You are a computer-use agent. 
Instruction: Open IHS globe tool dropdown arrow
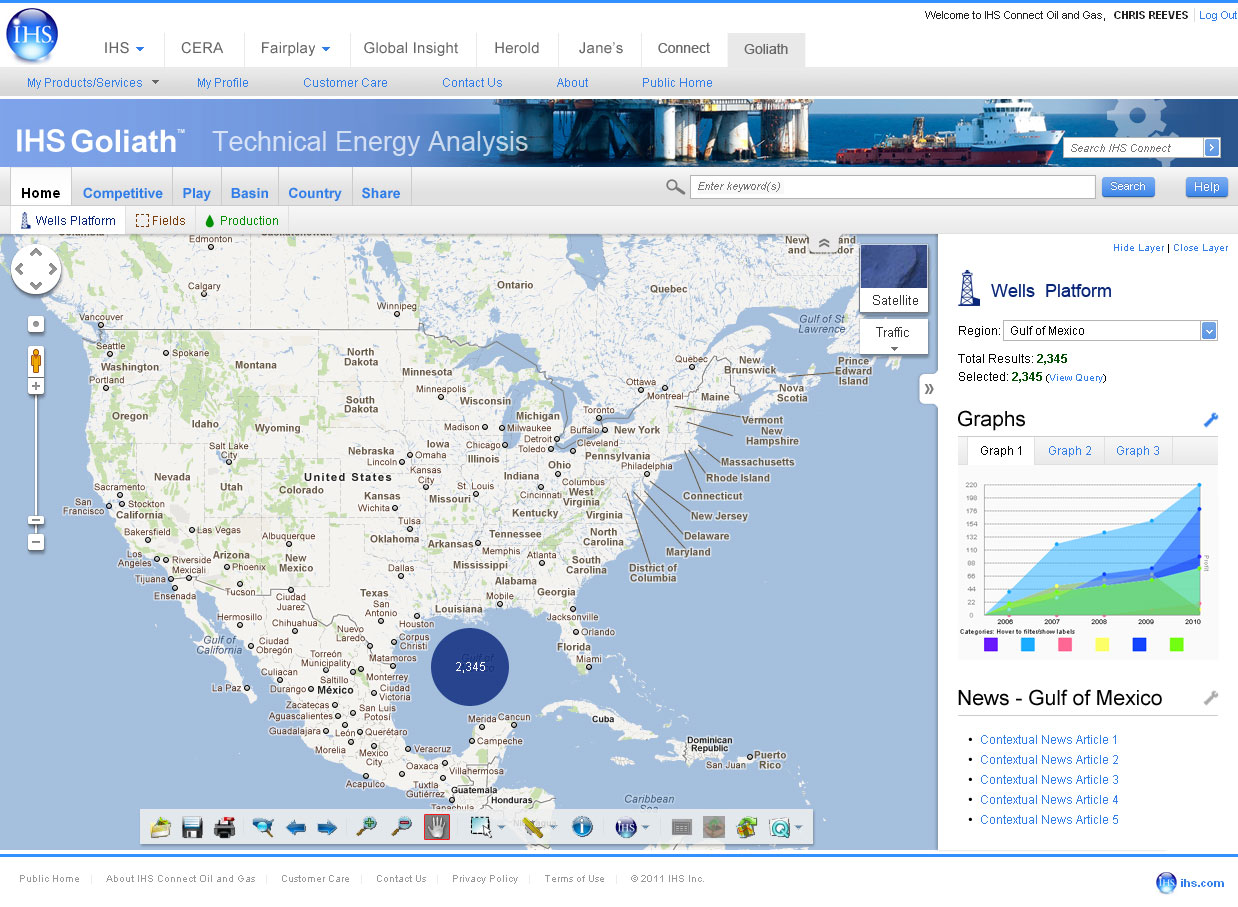(646, 828)
